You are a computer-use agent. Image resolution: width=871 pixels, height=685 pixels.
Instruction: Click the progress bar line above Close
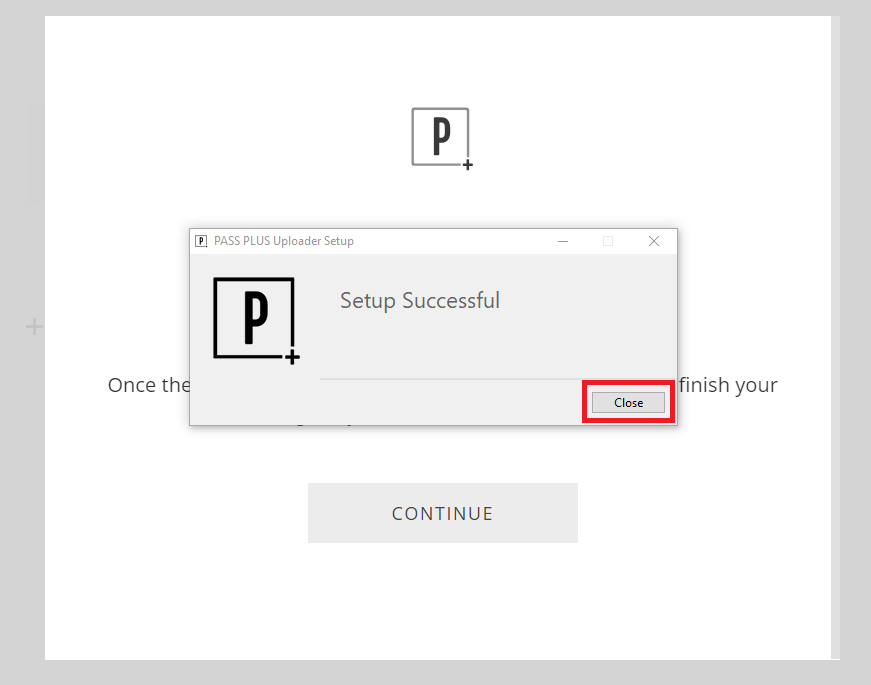490,379
